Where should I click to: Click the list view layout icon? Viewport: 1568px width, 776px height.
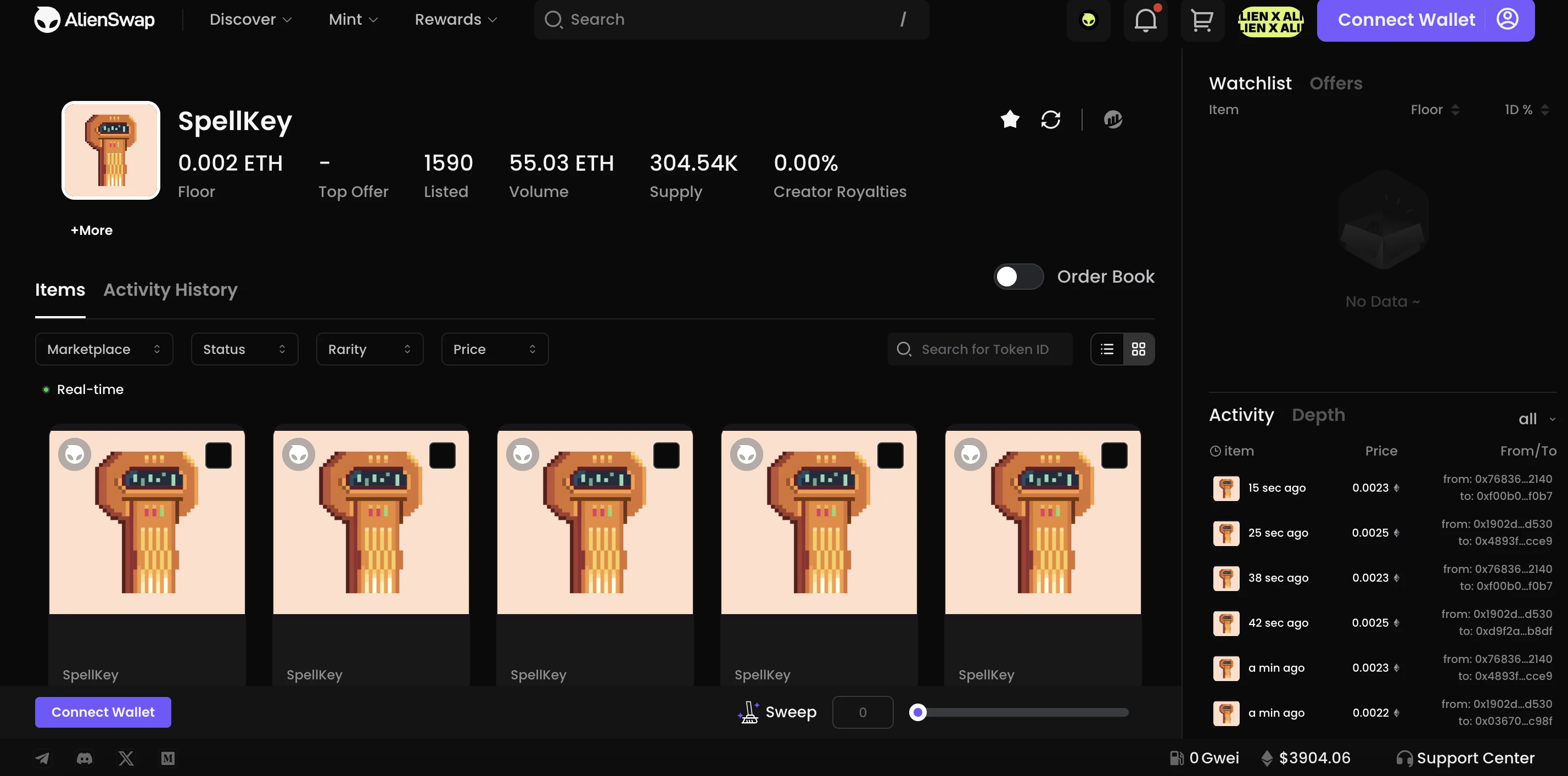point(1107,349)
